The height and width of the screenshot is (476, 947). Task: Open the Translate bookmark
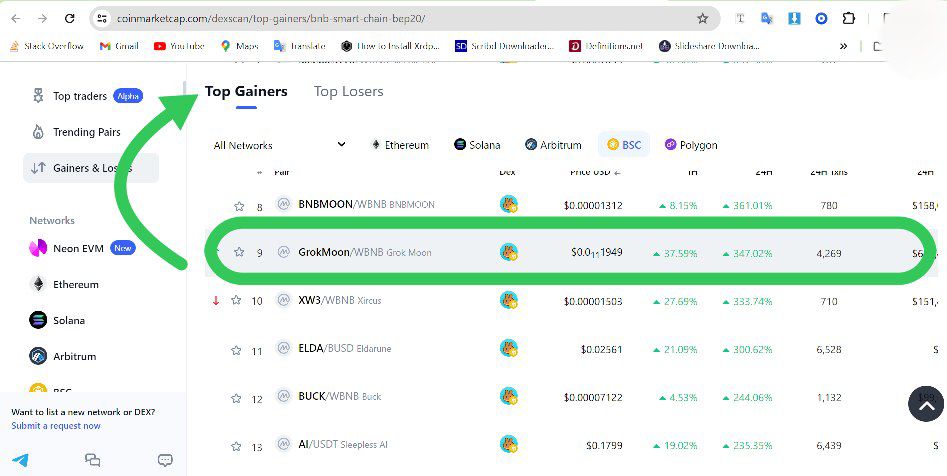(300, 46)
